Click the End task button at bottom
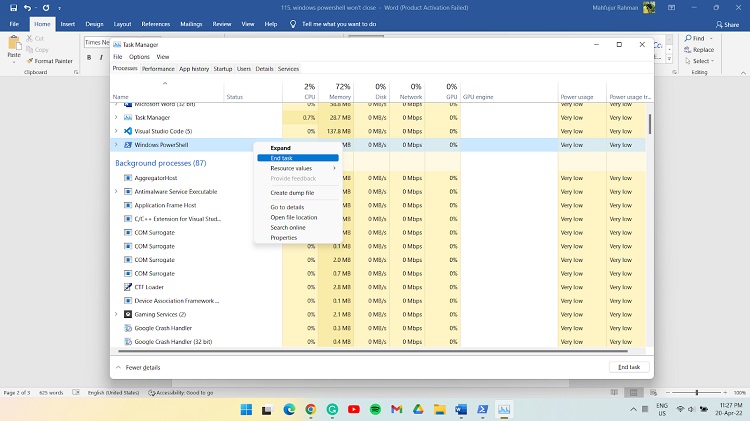 pos(629,367)
